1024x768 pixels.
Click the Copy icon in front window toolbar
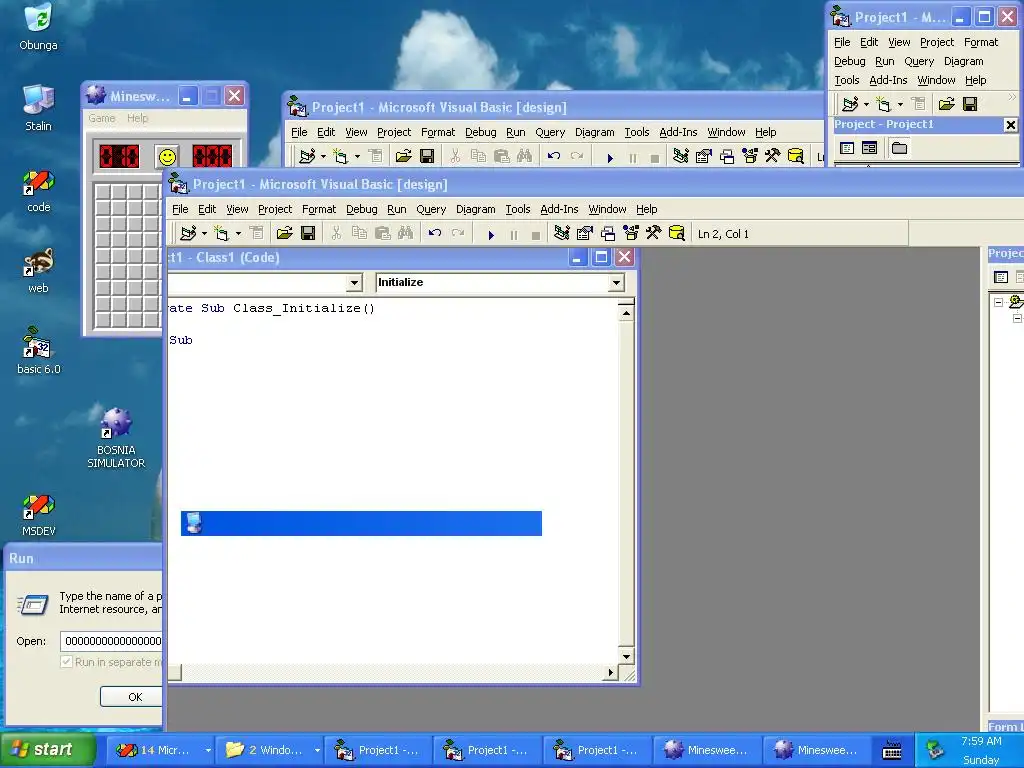click(359, 233)
